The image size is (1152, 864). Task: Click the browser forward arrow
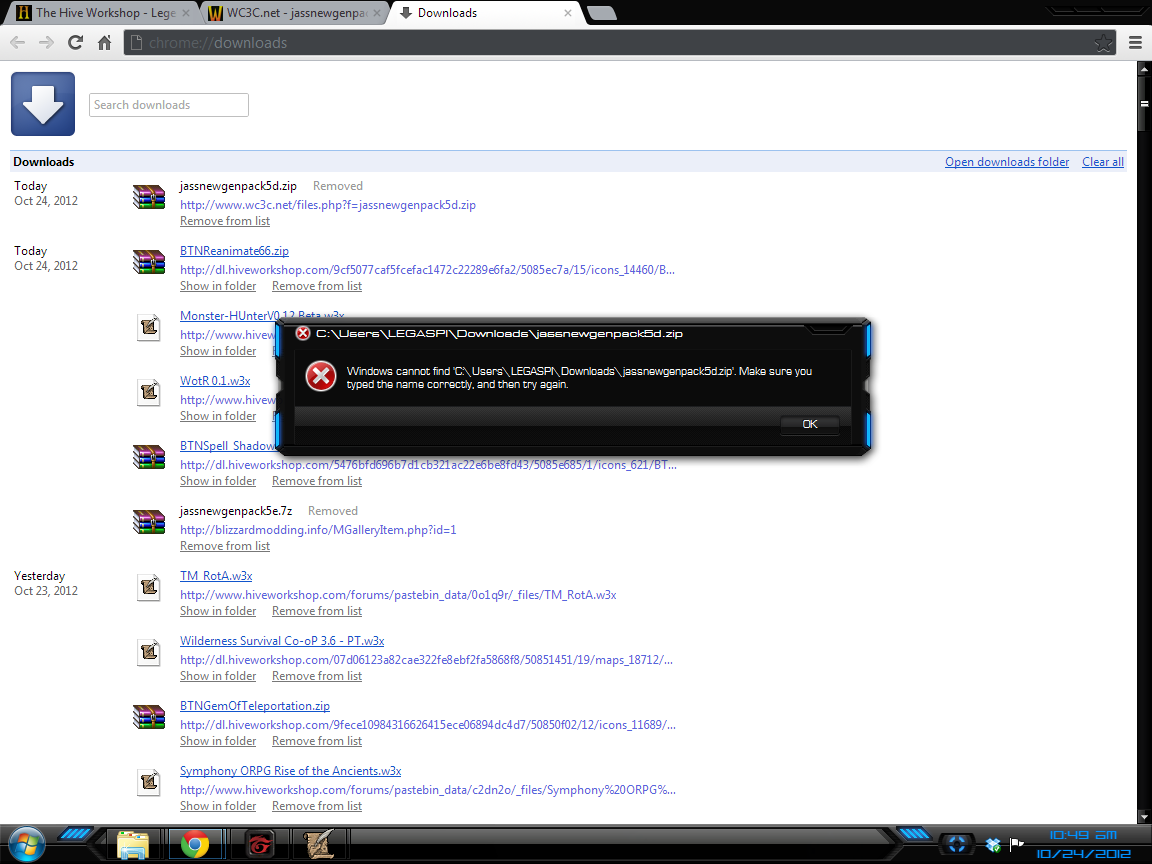pos(46,43)
